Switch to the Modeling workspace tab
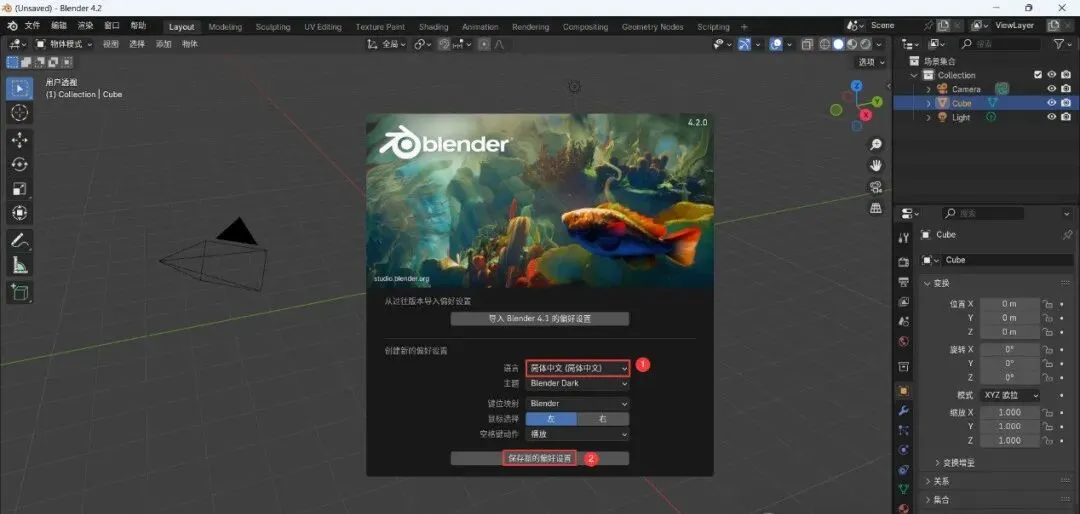The width and height of the screenshot is (1080, 514). (225, 27)
